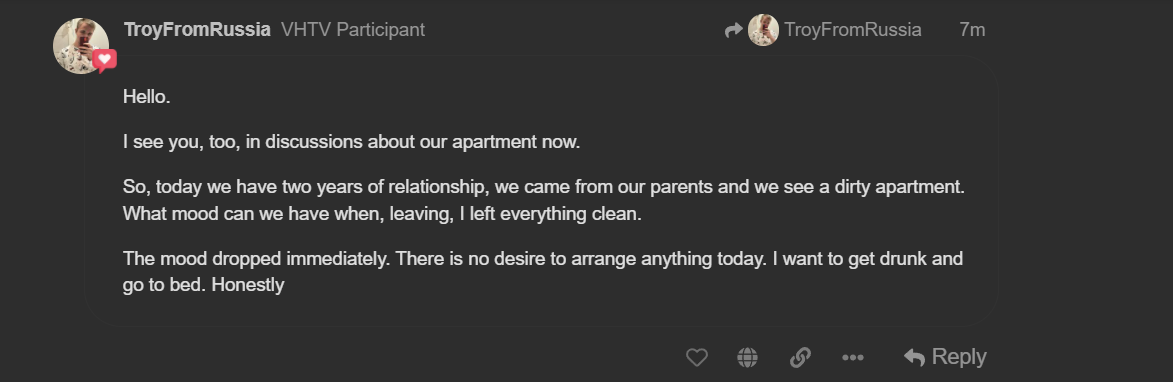The image size is (1173, 382).
Task: Like the post with the heart icon
Action: (696, 358)
